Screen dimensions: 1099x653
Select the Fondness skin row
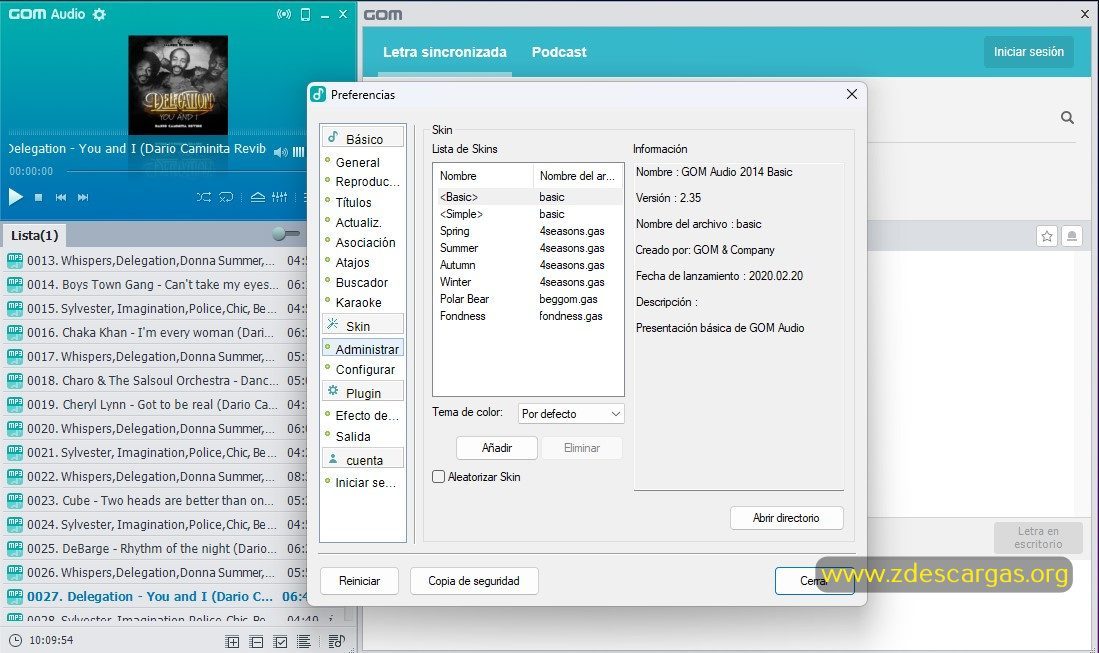tap(528, 316)
